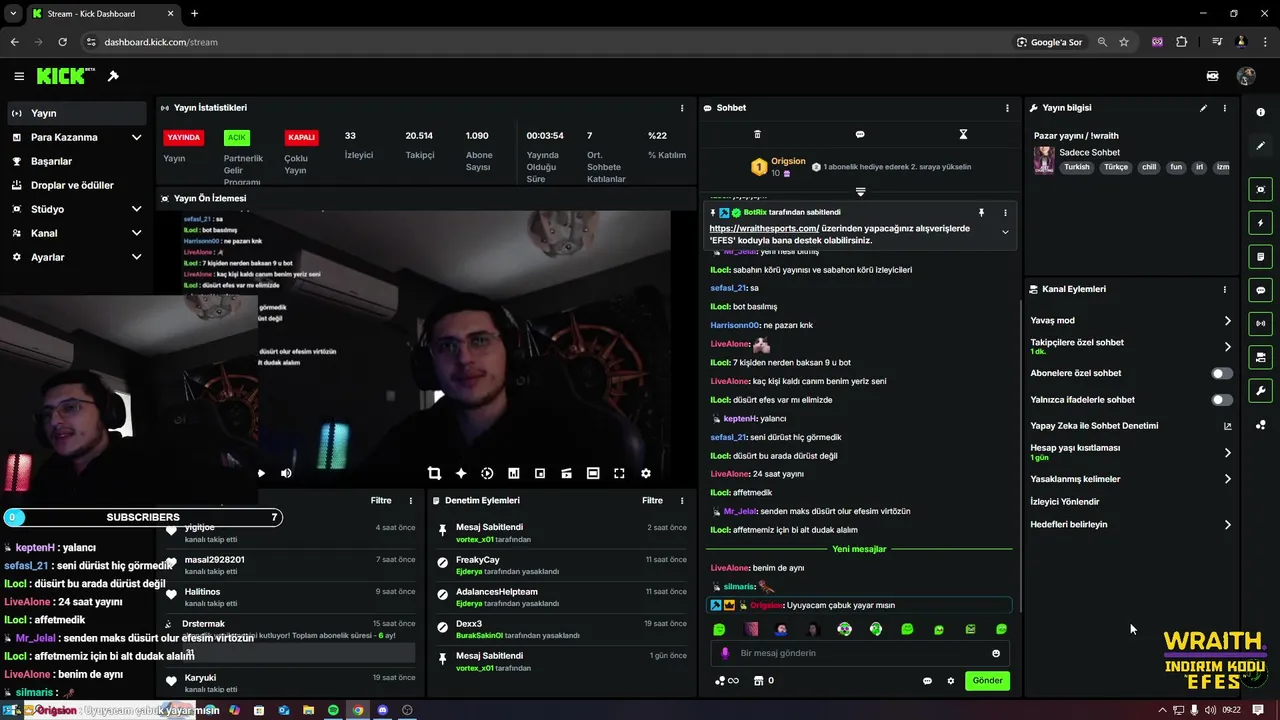
Task: Click the Google'a Sor button in address bar
Action: click(1049, 42)
